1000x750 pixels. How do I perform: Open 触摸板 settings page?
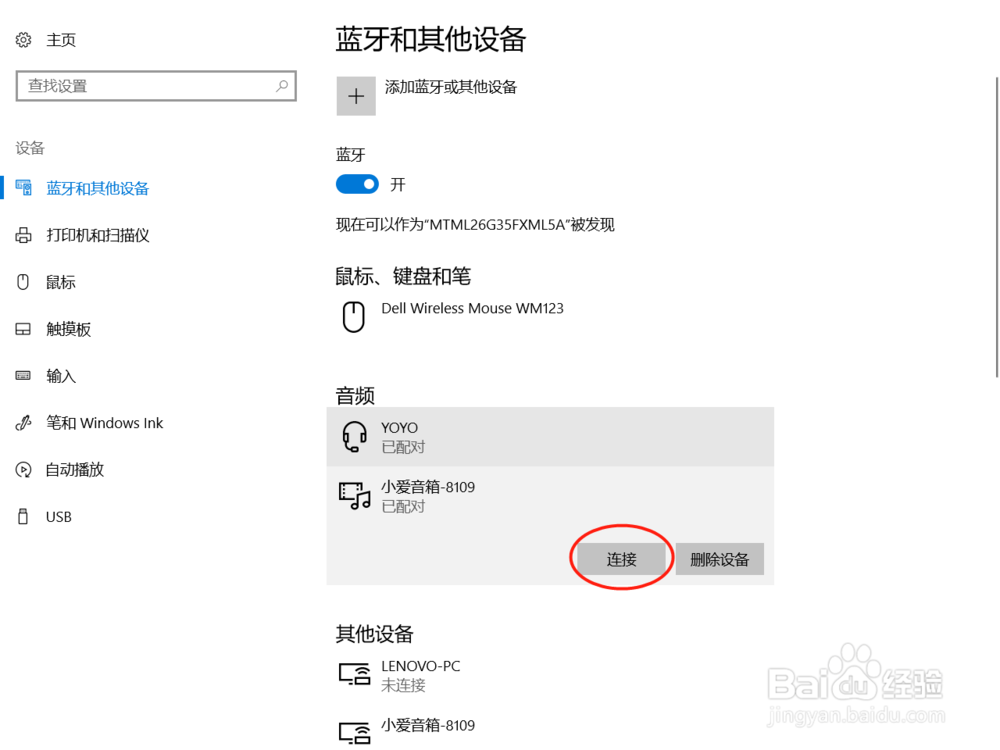(68, 329)
